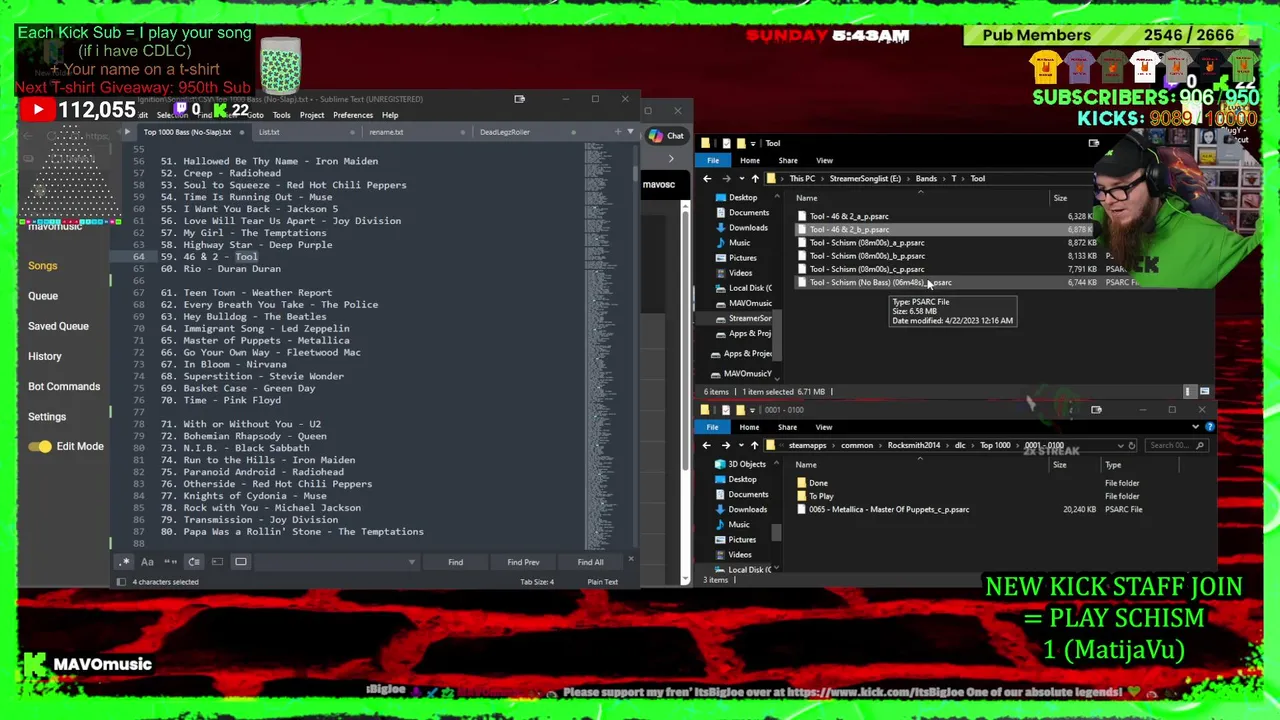Switch to details view icon in Tool window
1280x720 pixels.
(x=1189, y=392)
